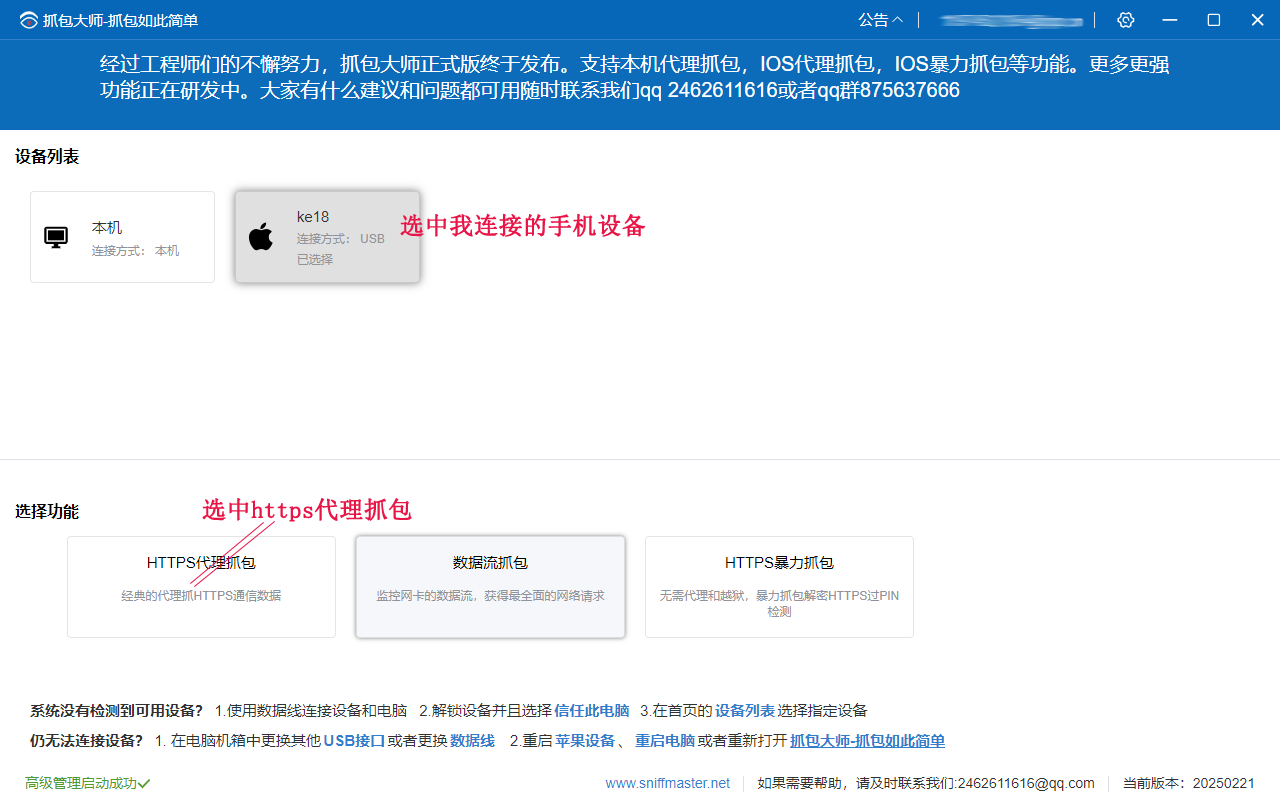This screenshot has height=800, width=1280.
Task: Open the 抓包大师-抓包如此简单 link
Action: 867,741
